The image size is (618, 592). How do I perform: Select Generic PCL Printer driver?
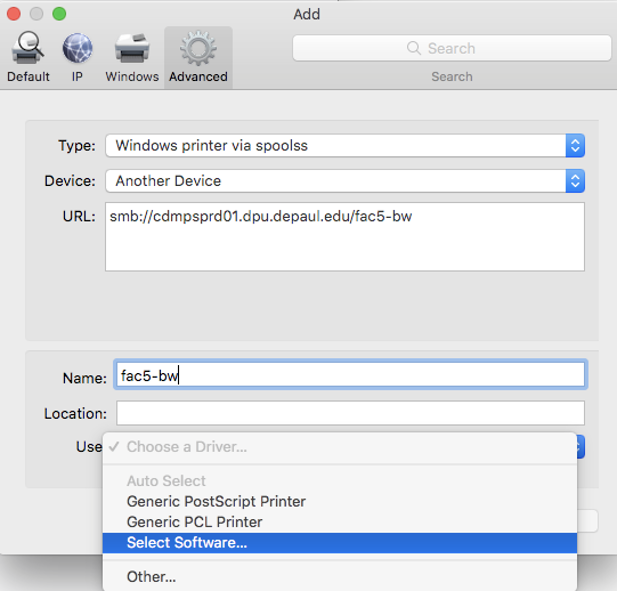(340, 522)
